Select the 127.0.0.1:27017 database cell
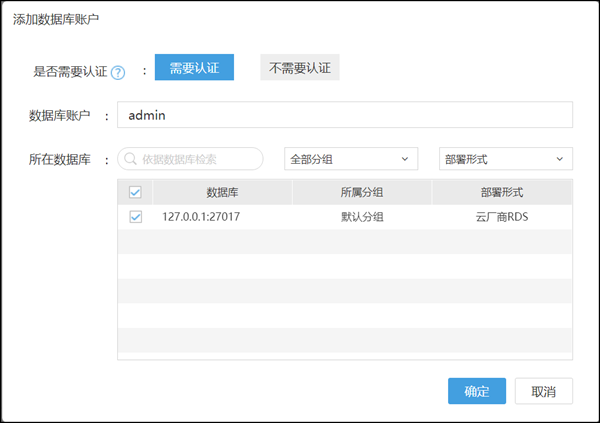 (200, 216)
